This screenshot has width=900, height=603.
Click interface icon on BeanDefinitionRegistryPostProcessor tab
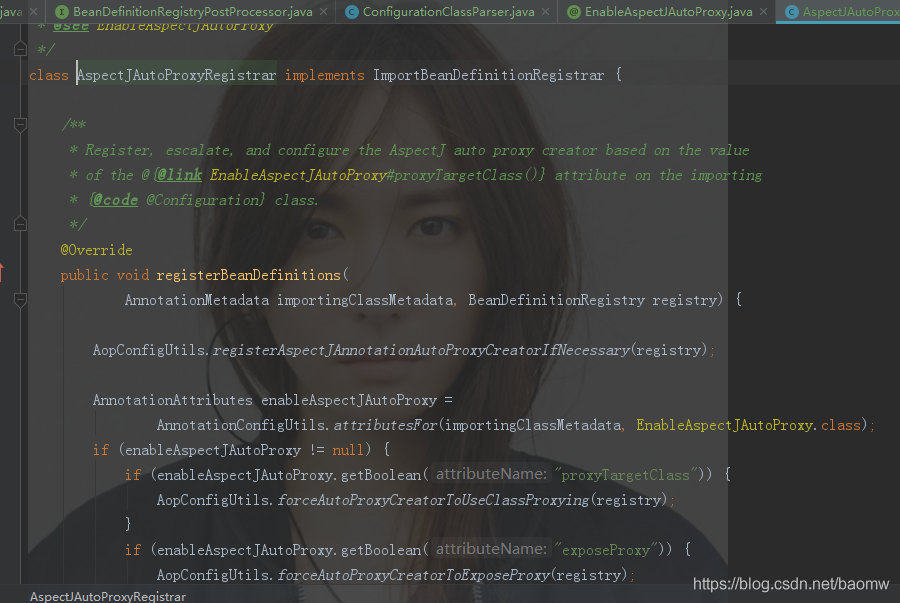61,11
